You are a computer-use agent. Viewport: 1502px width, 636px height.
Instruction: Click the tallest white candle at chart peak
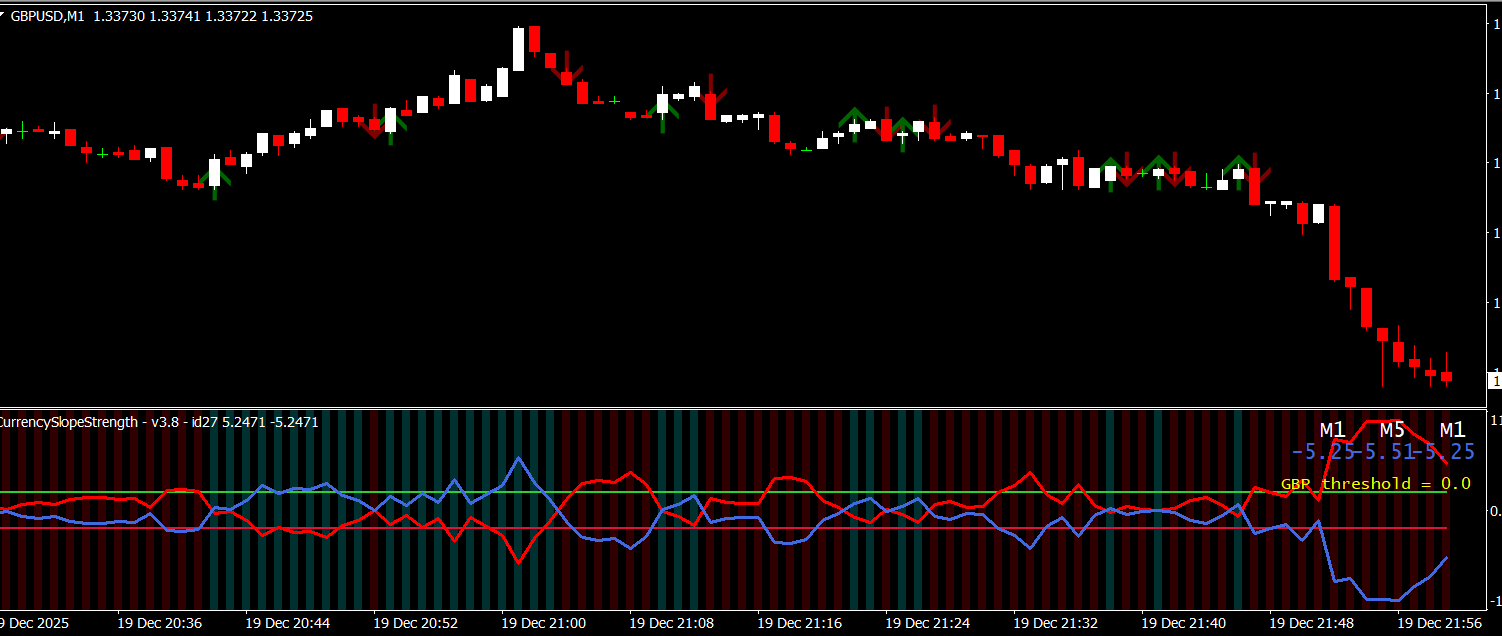tap(518, 49)
